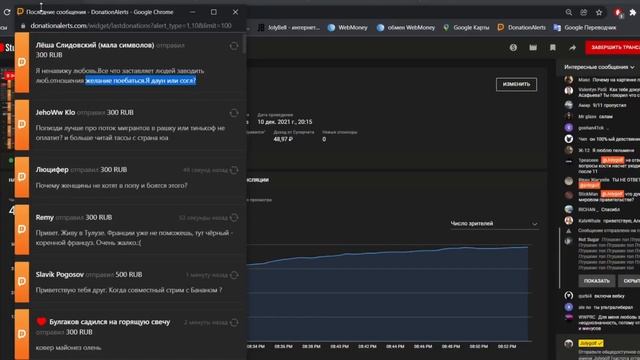The image size is (640, 360).
Task: Click the red heart icon next to Булгаков
Action: click(x=41, y=322)
